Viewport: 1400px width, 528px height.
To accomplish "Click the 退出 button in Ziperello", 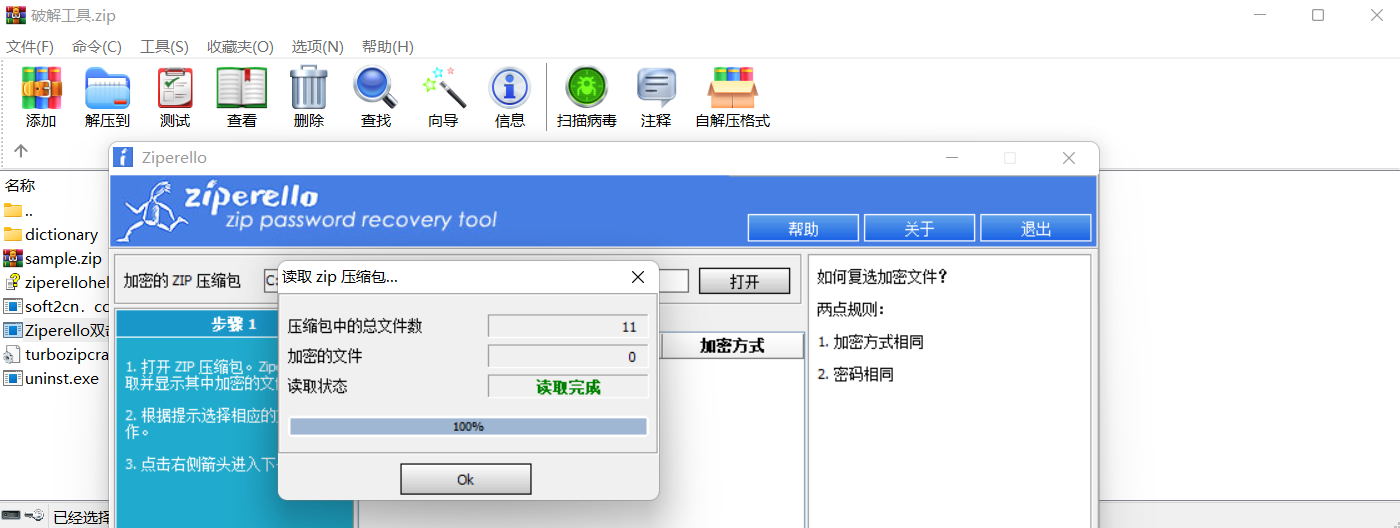I will (1035, 229).
